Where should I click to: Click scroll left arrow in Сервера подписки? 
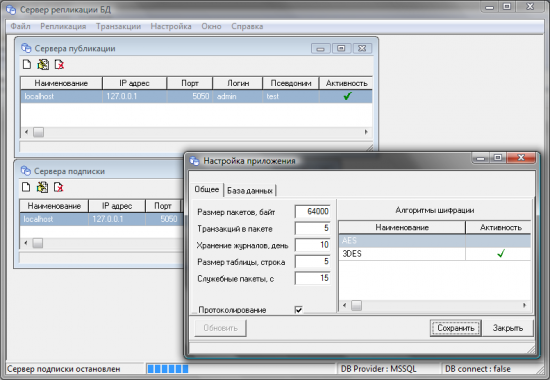[x=26, y=243]
